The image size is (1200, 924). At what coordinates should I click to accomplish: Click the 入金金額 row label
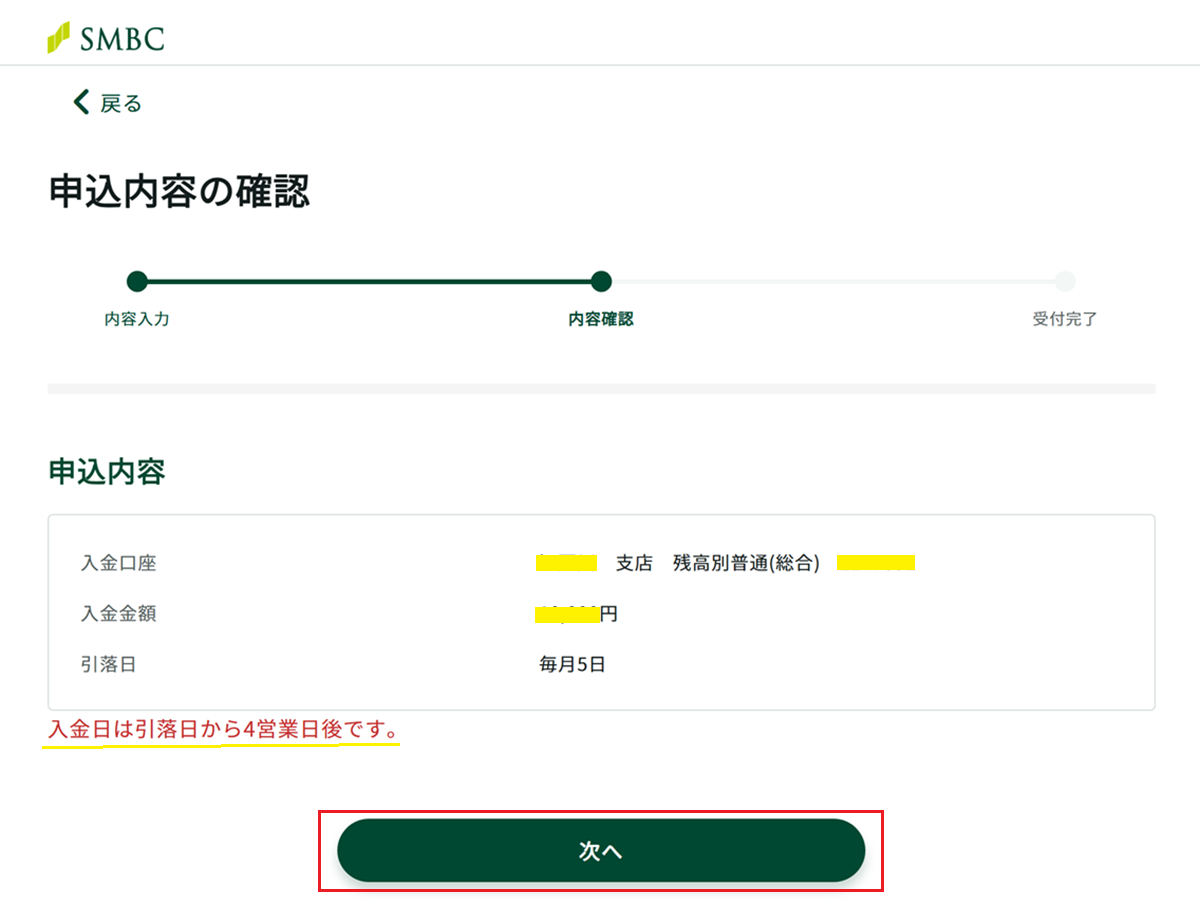coord(118,614)
